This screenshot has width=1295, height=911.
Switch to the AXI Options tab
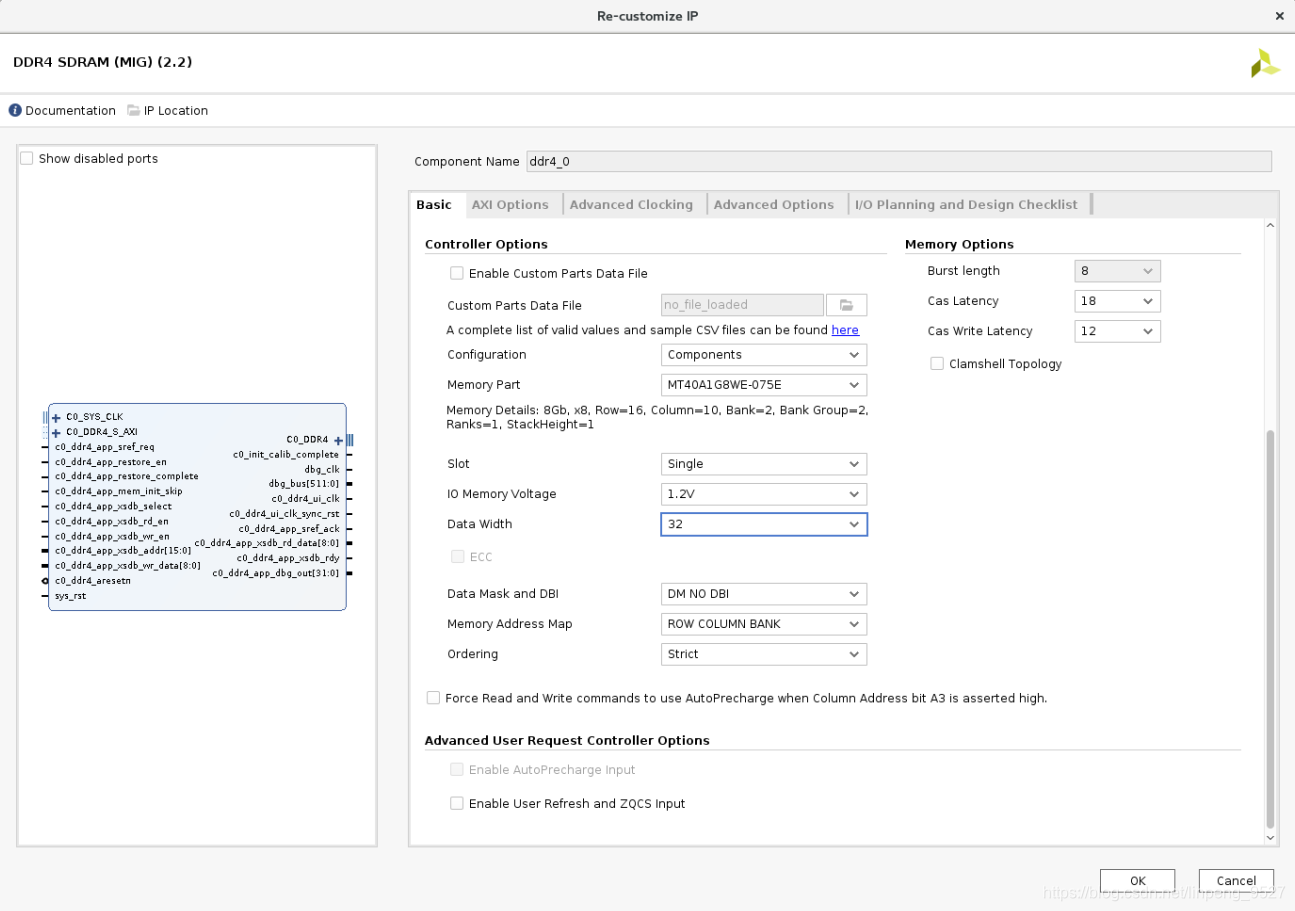pos(510,205)
